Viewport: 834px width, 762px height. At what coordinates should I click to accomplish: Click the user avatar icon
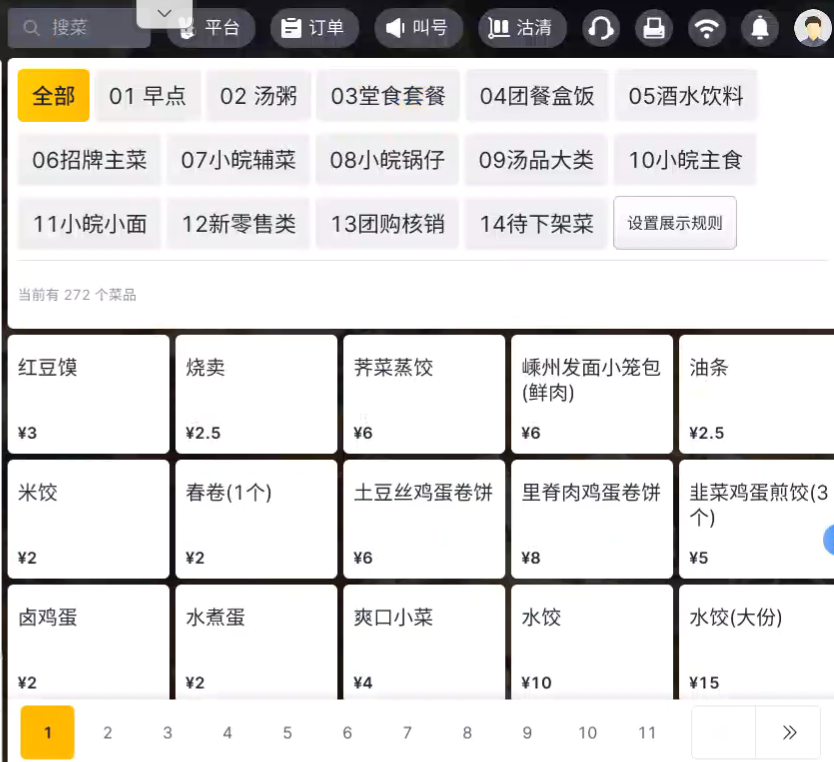812,28
